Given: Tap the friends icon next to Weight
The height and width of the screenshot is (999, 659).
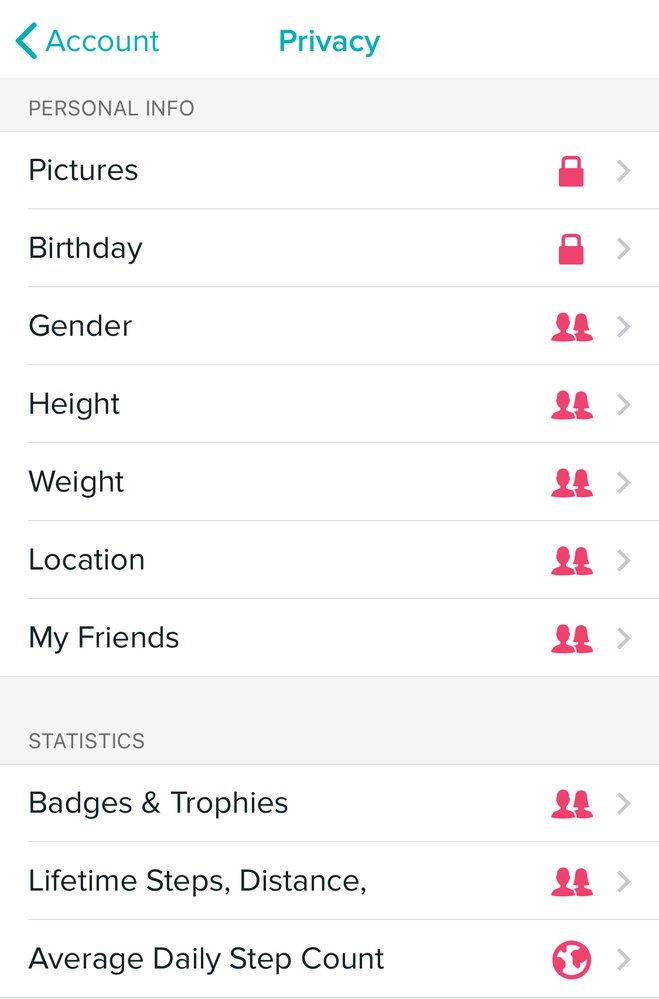Looking at the screenshot, I should (x=571, y=483).
